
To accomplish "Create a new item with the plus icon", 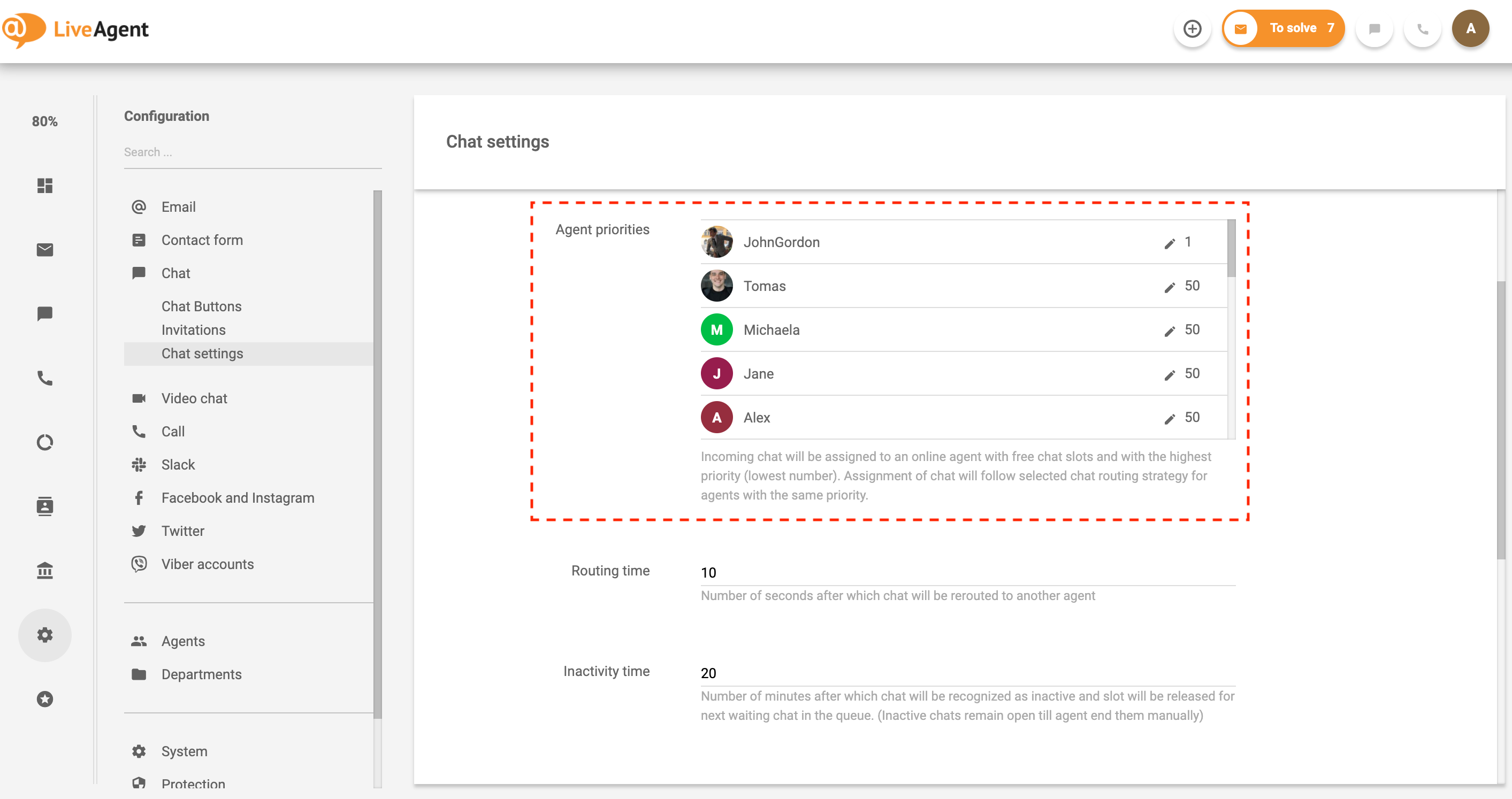I will [1192, 28].
